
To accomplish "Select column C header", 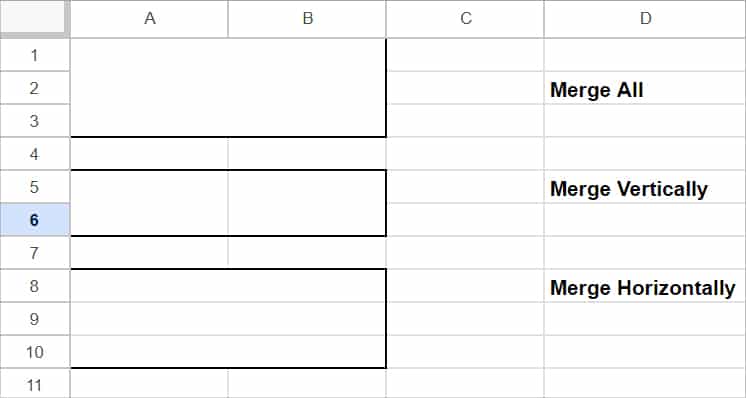I will [465, 19].
